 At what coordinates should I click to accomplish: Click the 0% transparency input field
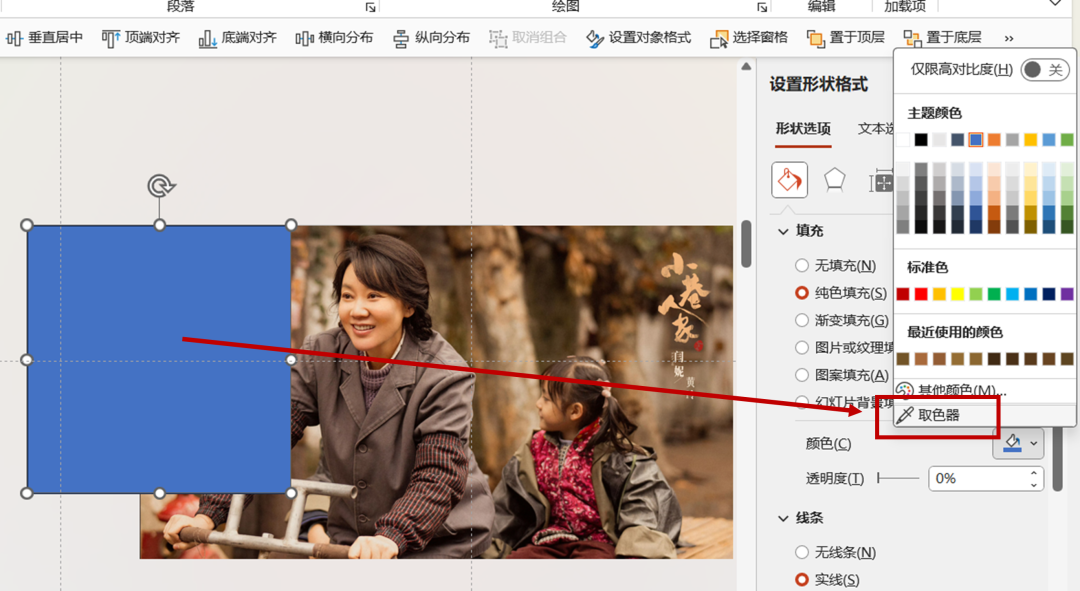(x=978, y=478)
